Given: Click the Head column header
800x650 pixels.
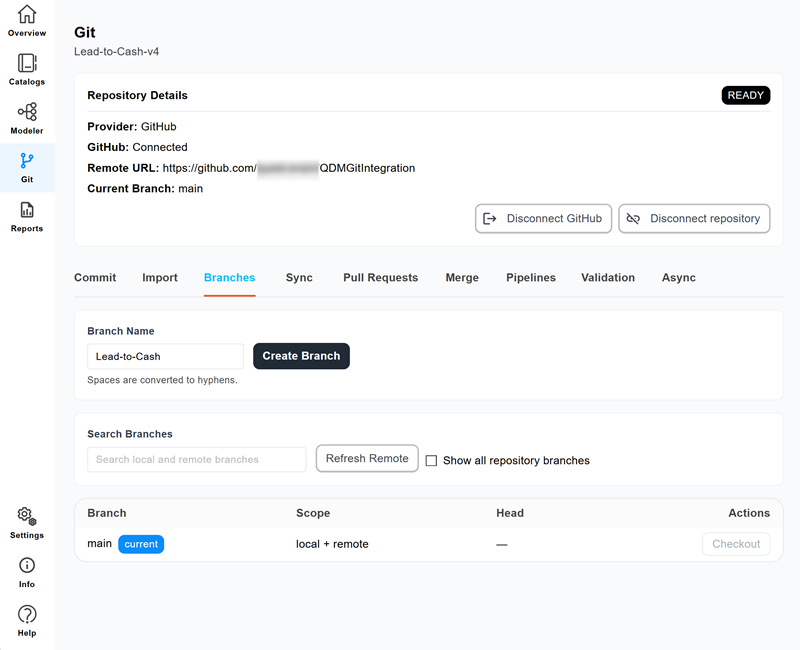Looking at the screenshot, I should tap(510, 513).
